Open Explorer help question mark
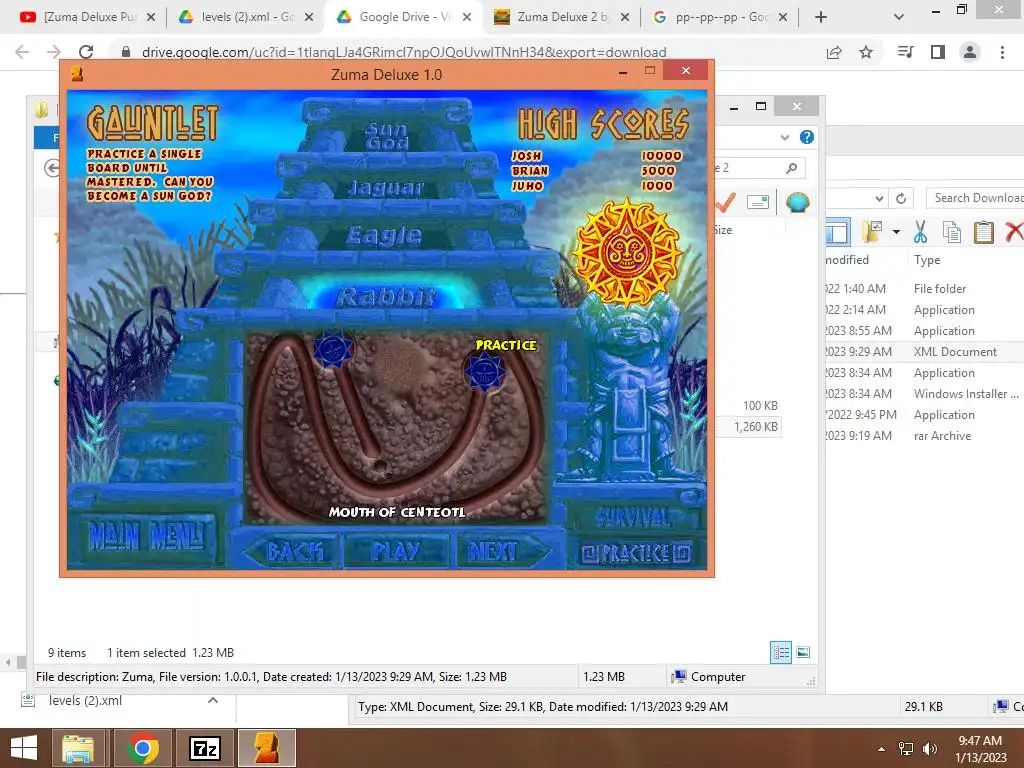This screenshot has height=768, width=1024. [807, 137]
